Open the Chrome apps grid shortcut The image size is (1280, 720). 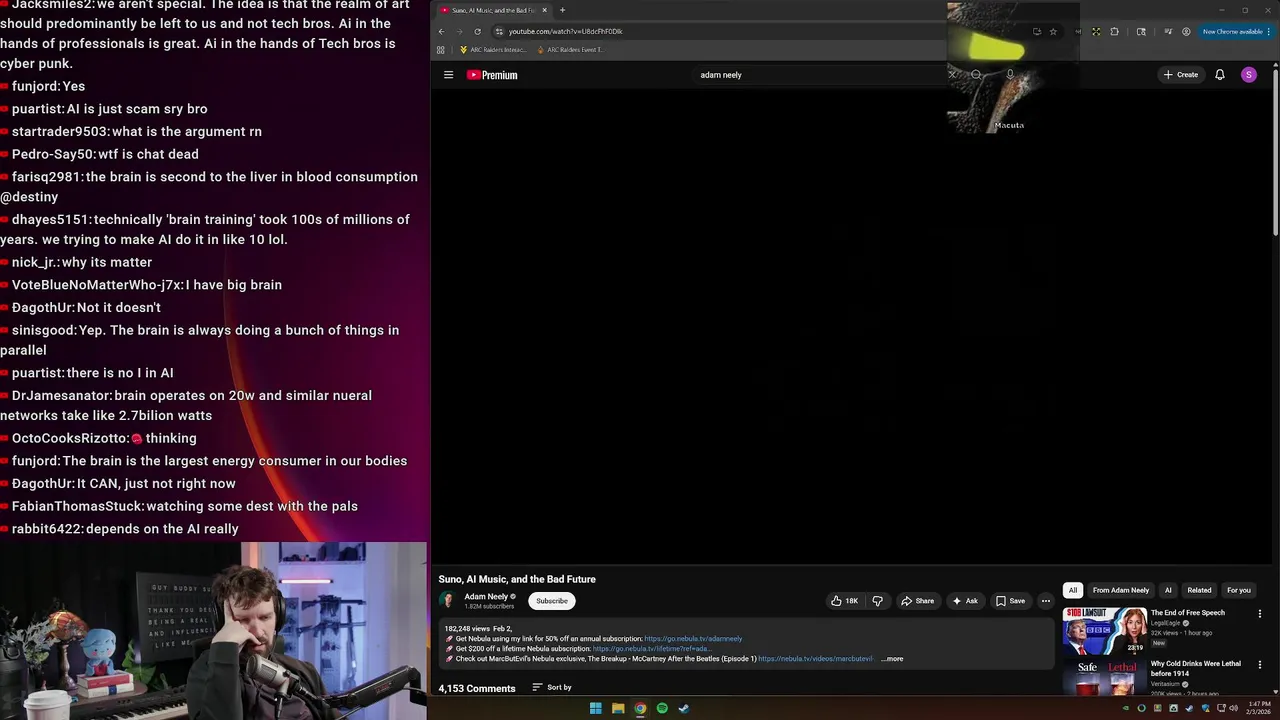coord(440,50)
